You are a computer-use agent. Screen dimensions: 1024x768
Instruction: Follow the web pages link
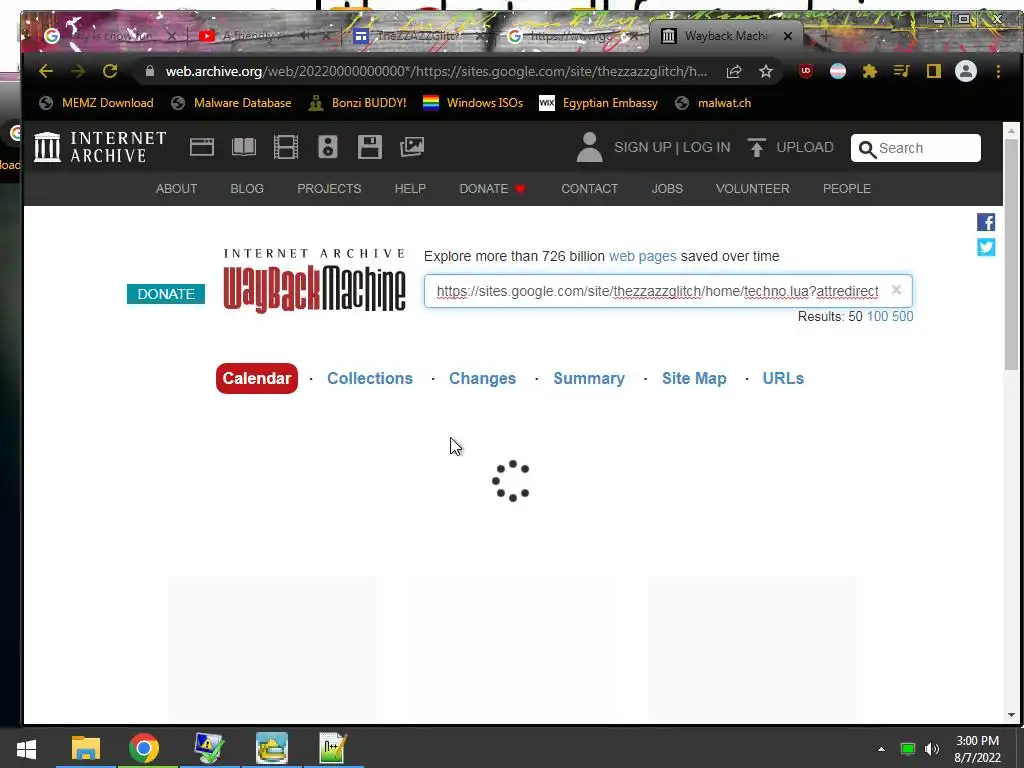(x=643, y=256)
